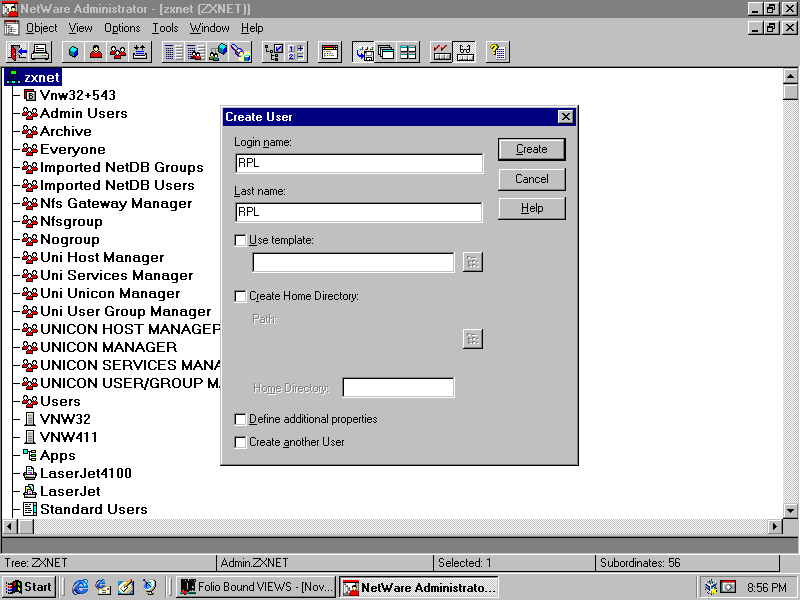Open the Options menu

click(122, 28)
